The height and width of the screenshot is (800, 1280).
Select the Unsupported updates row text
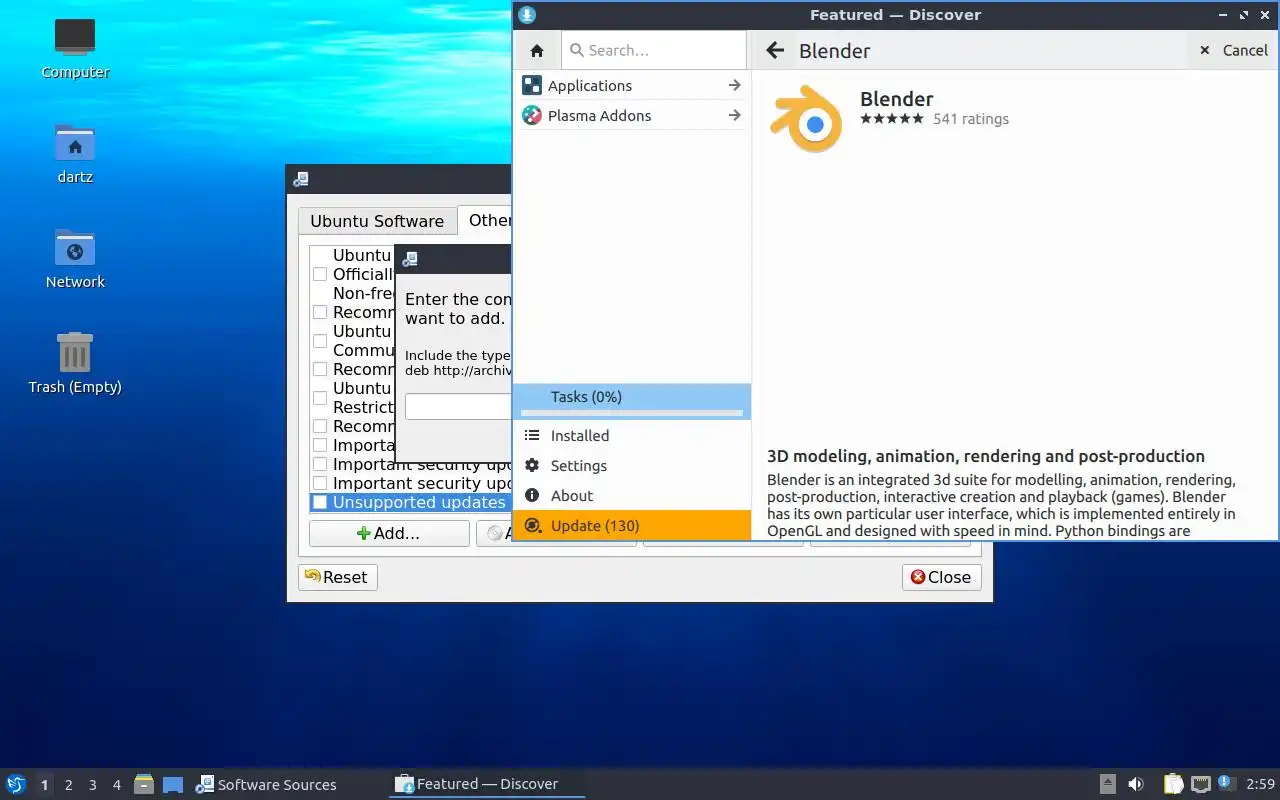(x=419, y=503)
